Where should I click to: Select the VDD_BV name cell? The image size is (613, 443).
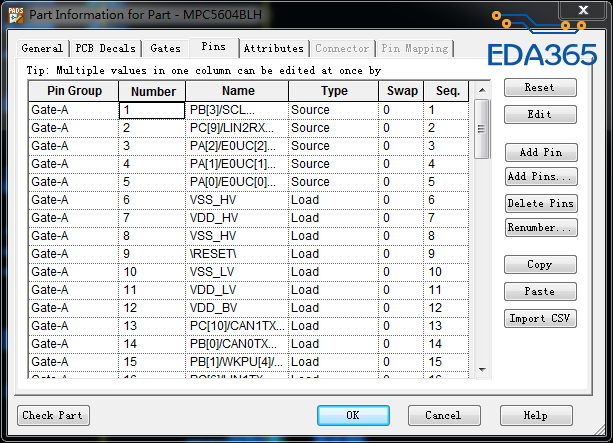point(237,308)
